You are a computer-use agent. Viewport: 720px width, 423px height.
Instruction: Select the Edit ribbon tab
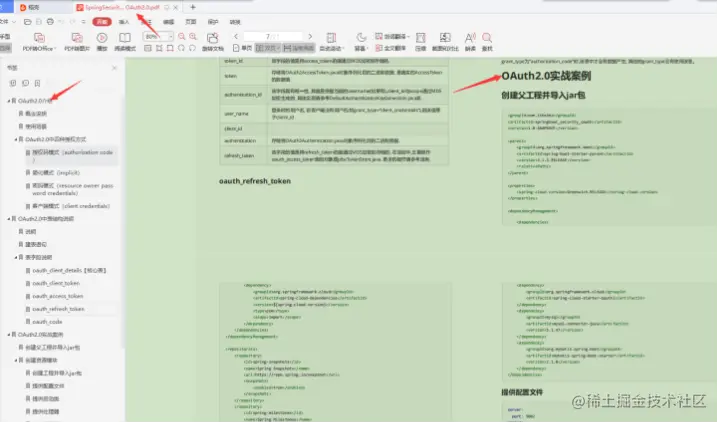(169, 22)
